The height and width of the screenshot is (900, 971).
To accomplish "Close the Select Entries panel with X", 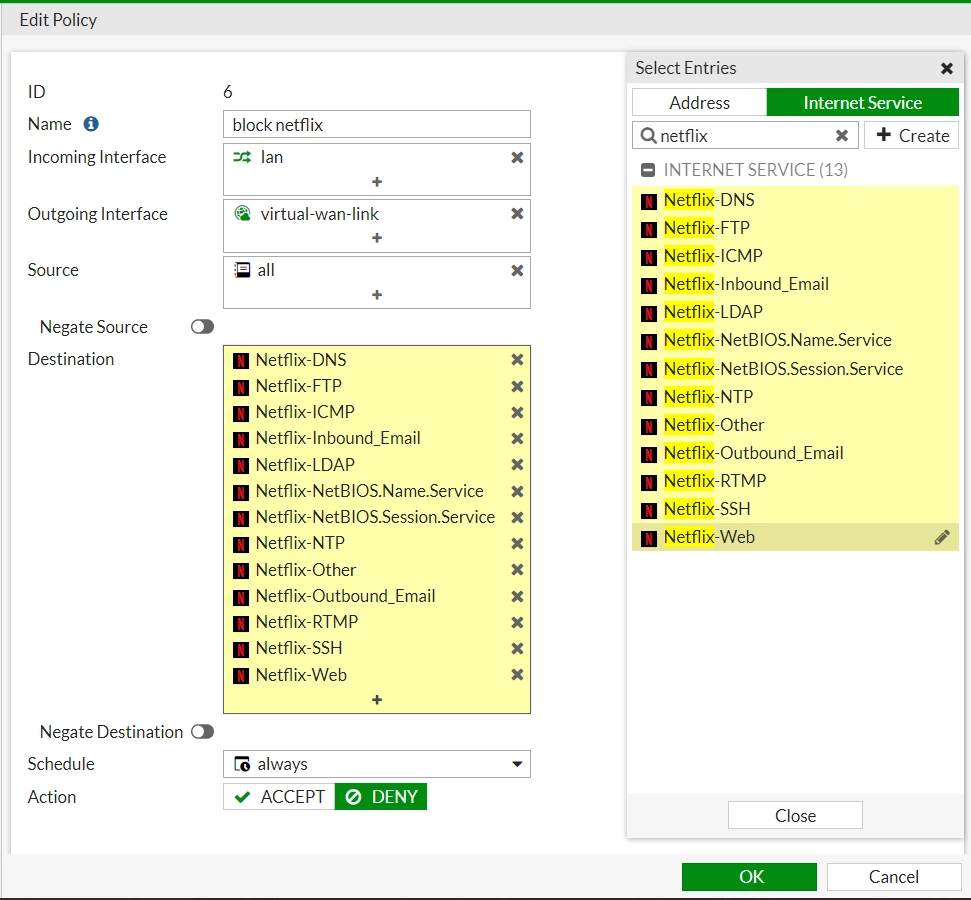I will pyautogui.click(x=946, y=68).
